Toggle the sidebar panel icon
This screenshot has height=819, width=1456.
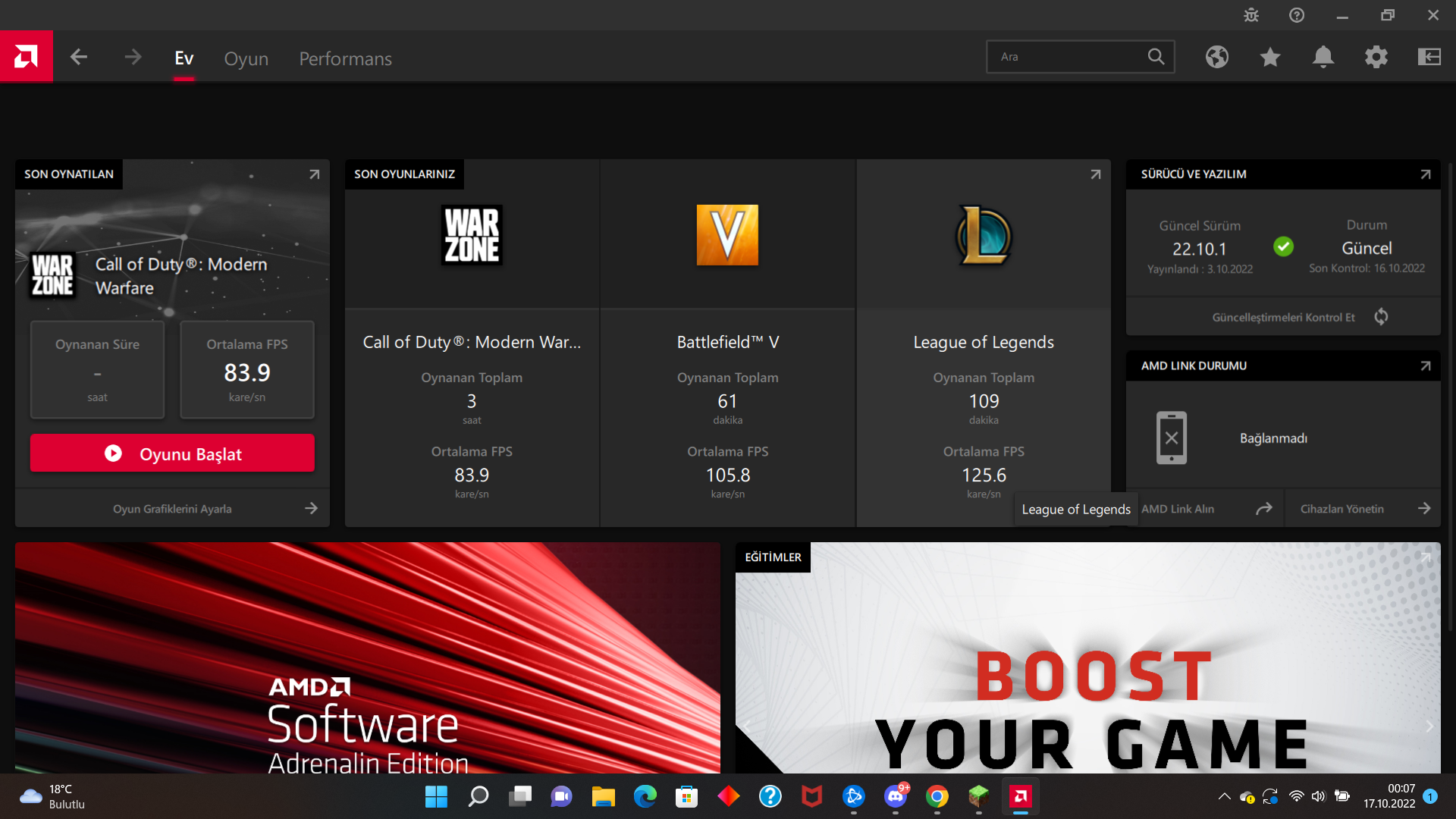click(1429, 57)
